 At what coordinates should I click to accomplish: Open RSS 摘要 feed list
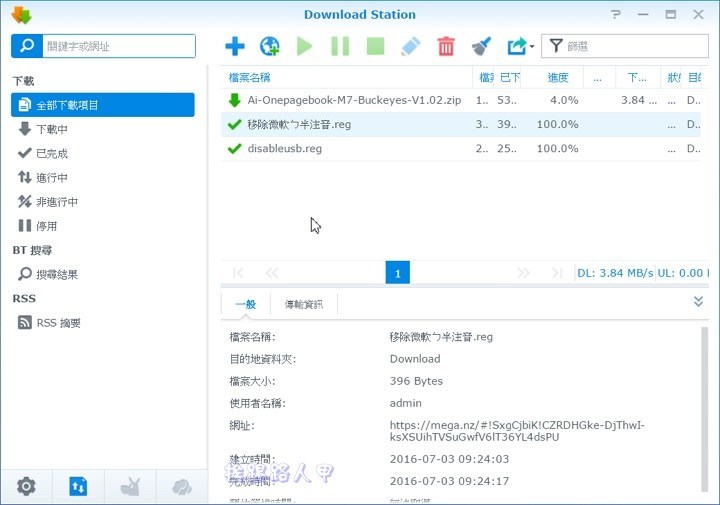pyautogui.click(x=103, y=323)
